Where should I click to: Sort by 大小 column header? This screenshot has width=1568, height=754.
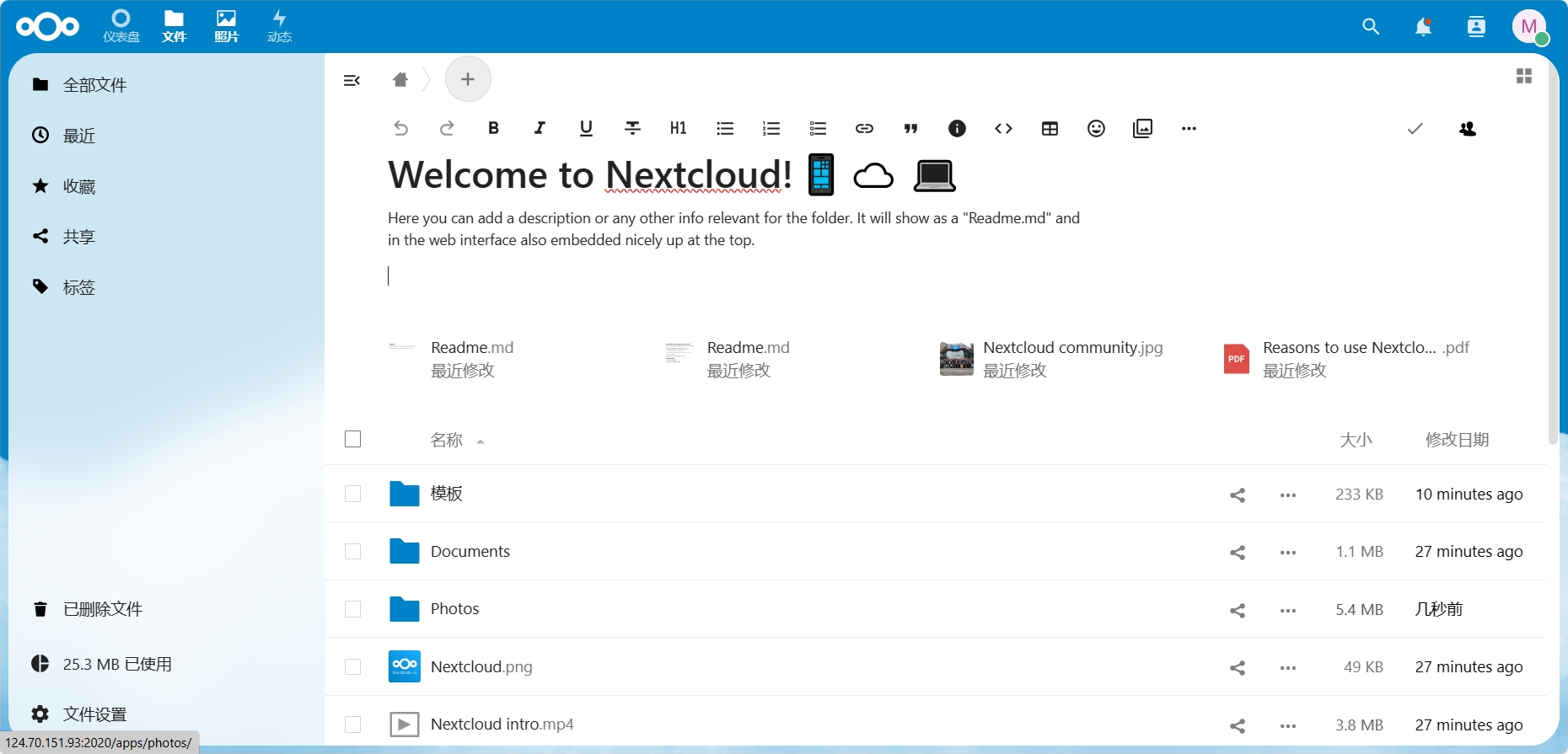click(x=1356, y=440)
